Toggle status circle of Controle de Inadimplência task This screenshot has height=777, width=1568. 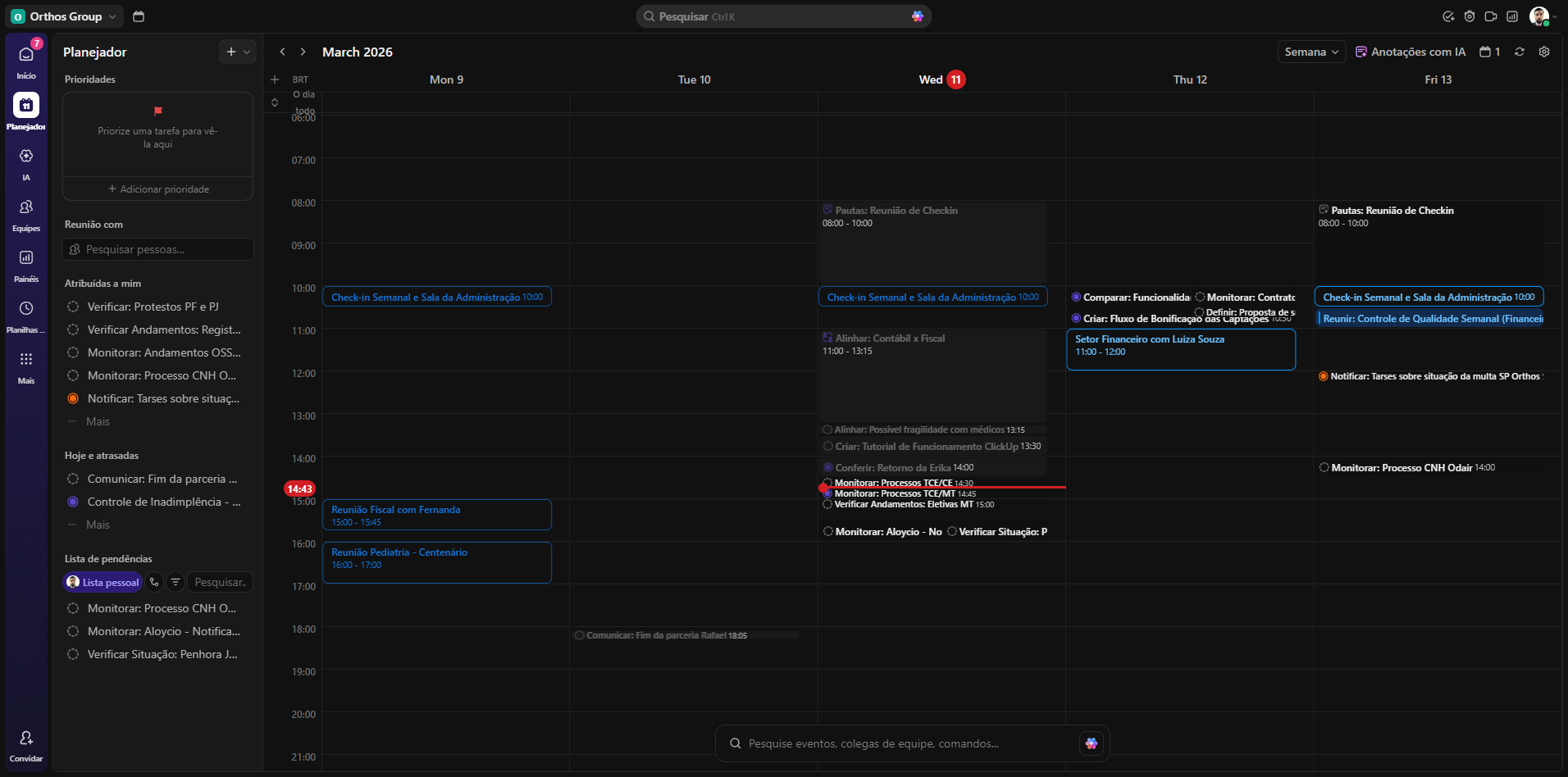pos(73,502)
